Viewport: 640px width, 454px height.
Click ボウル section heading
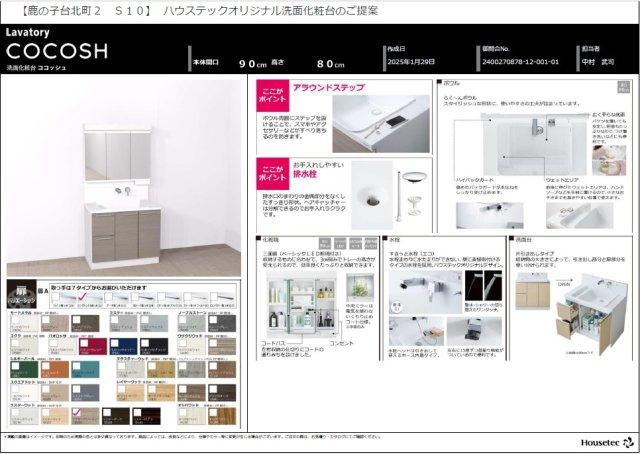pos(451,83)
